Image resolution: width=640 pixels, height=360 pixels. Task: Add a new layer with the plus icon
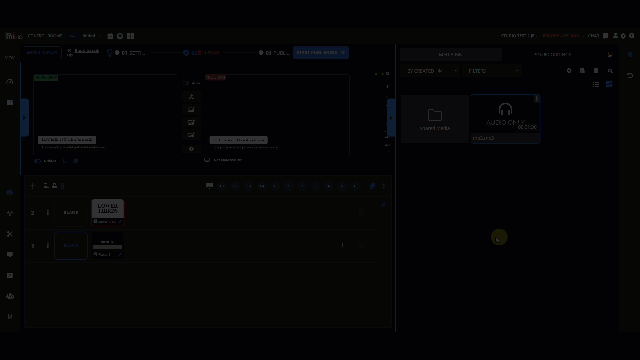click(33, 186)
